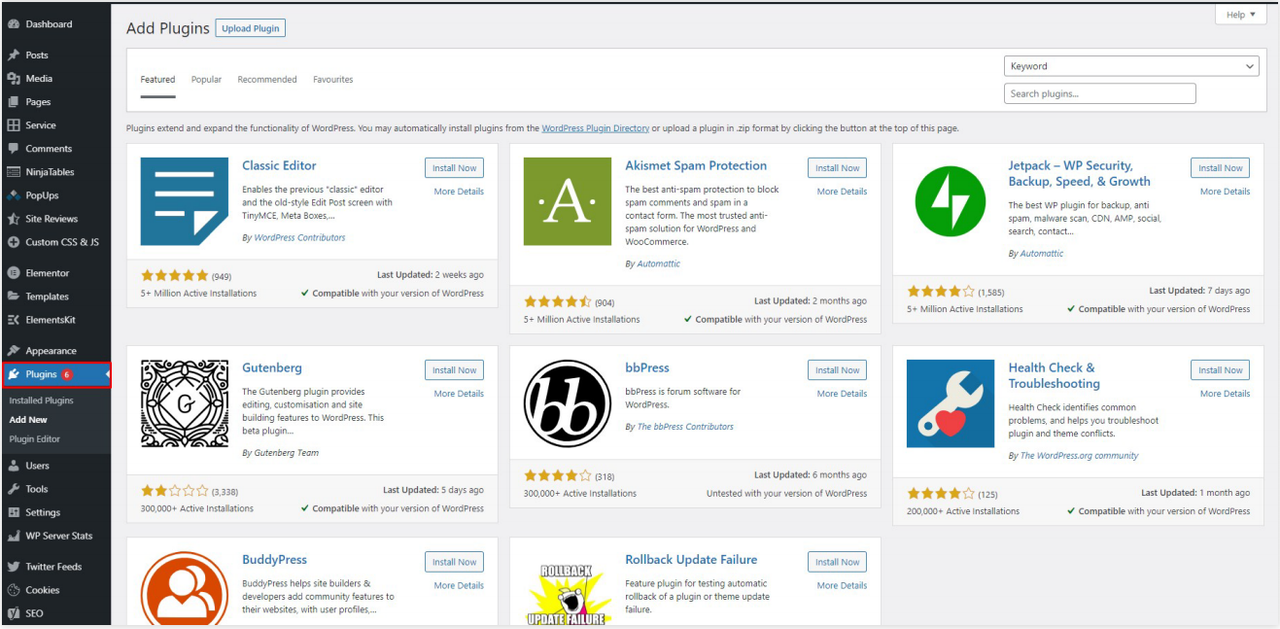Click the WordPress Contributors author link
The height and width of the screenshot is (629, 1280).
click(300, 238)
